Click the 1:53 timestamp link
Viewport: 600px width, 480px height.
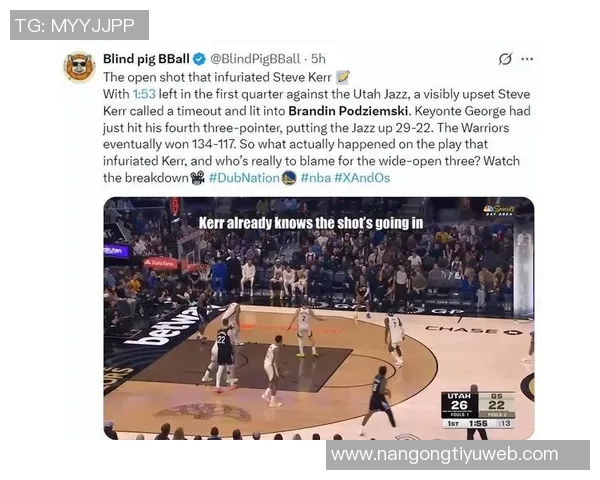(x=144, y=94)
